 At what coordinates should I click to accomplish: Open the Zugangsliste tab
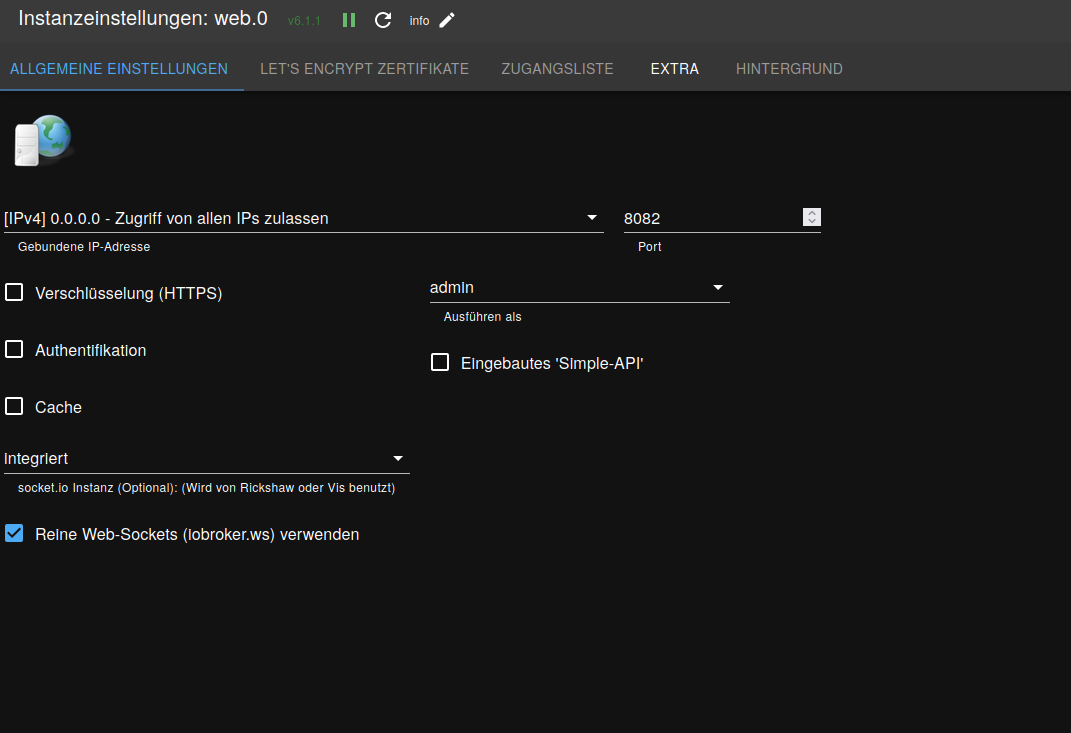pos(557,69)
